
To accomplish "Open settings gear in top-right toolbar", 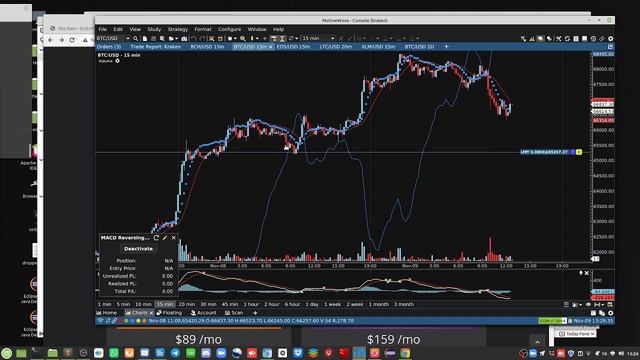I will coord(611,39).
